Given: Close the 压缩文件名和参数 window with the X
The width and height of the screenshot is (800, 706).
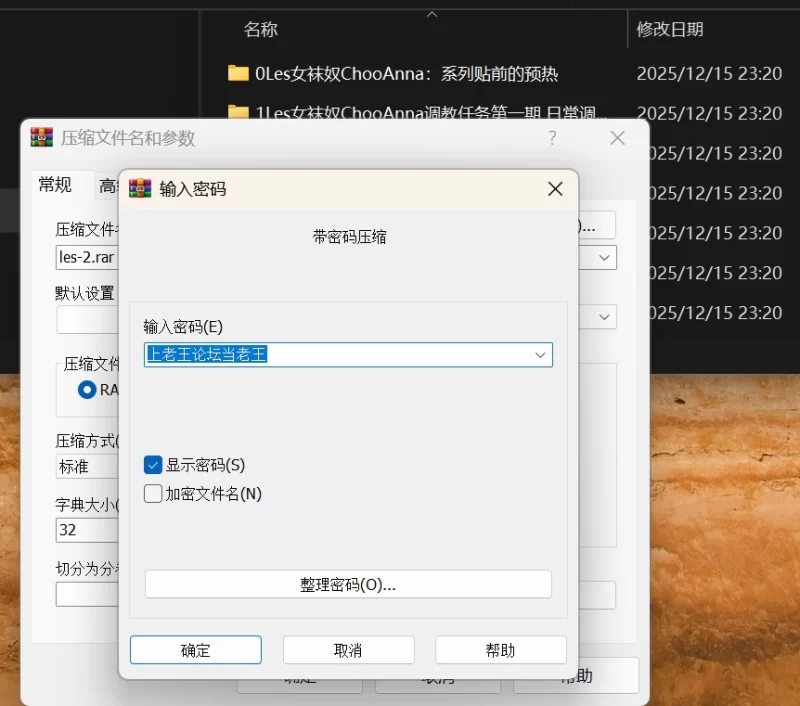Looking at the screenshot, I should click(617, 138).
